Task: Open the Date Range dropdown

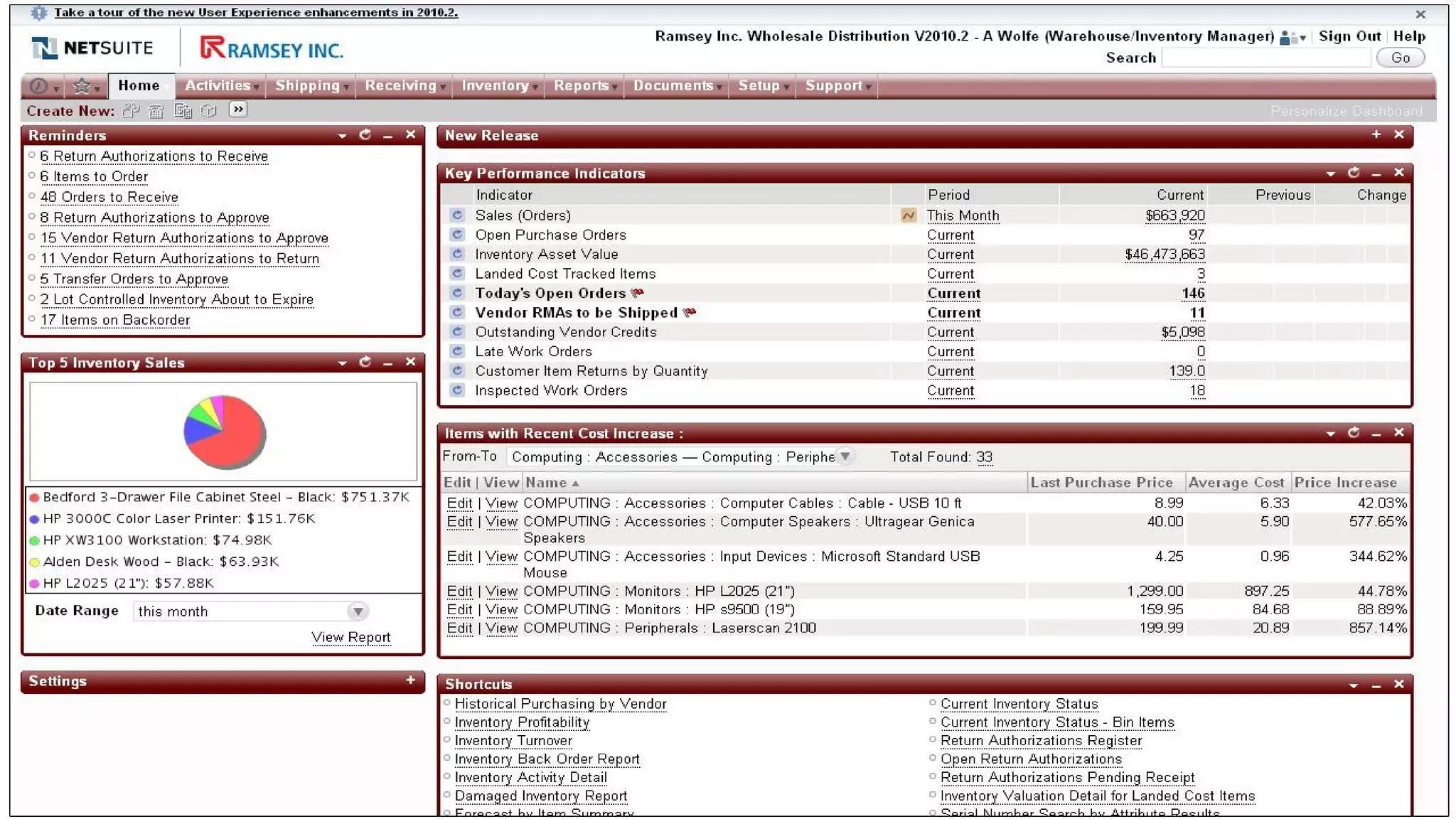Action: click(x=358, y=611)
